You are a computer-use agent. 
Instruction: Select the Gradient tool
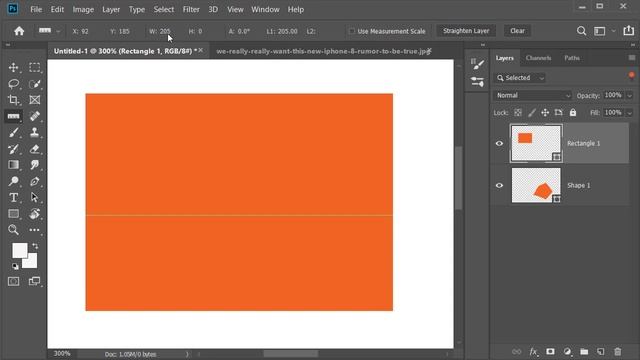13,165
